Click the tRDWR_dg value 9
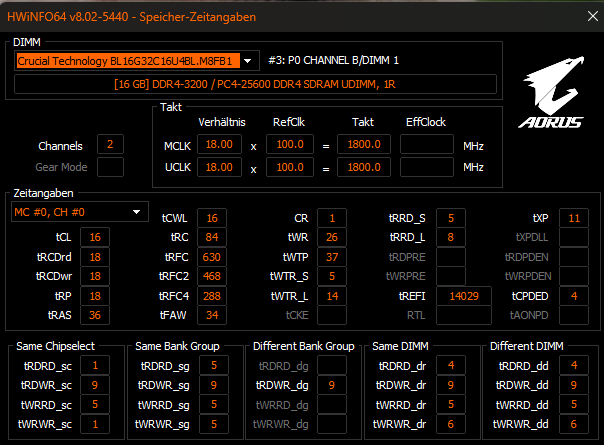604x445 pixels. 332,385
